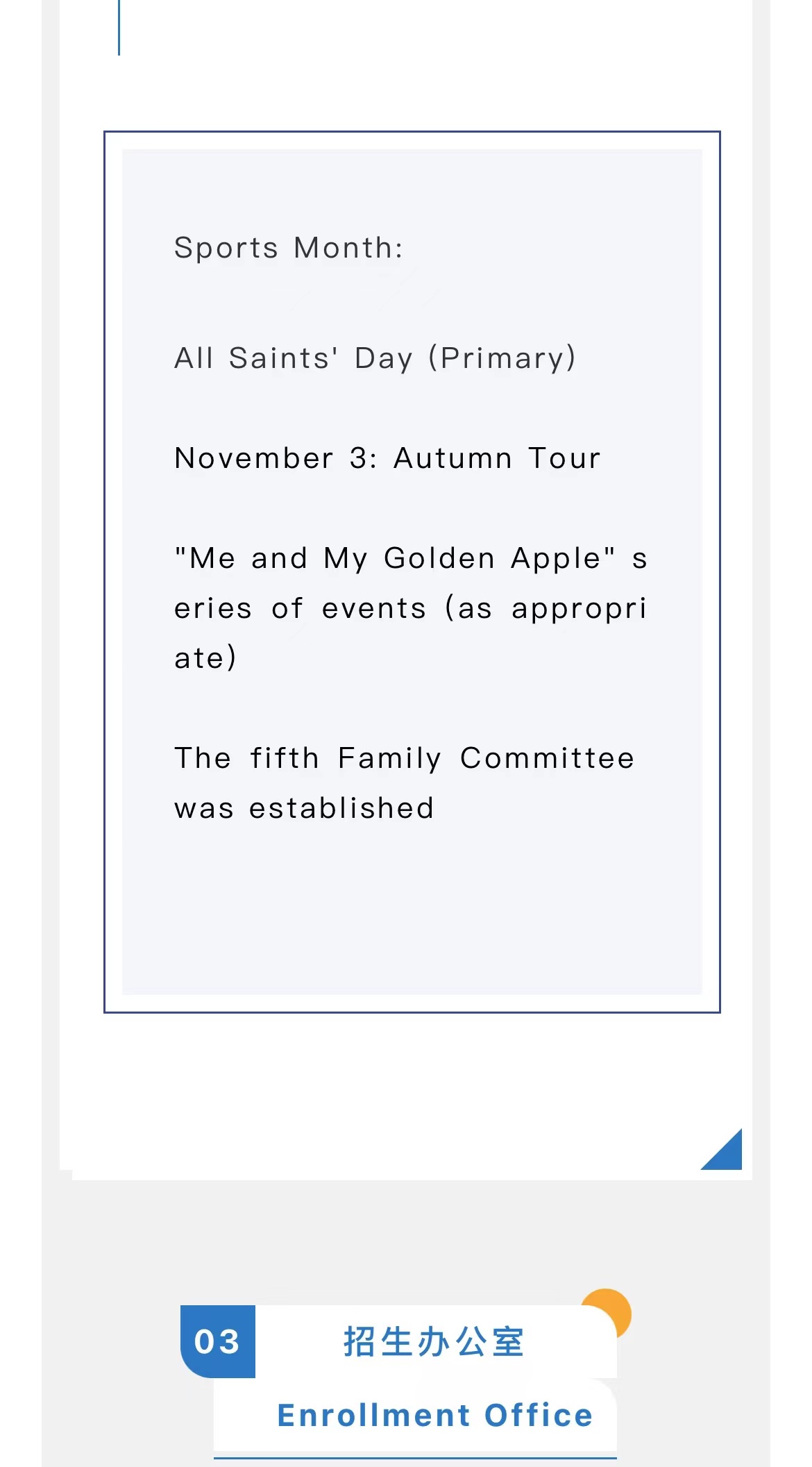The height and width of the screenshot is (1467, 812).
Task: Click "The fifth Family Committee" line
Action: (x=404, y=758)
